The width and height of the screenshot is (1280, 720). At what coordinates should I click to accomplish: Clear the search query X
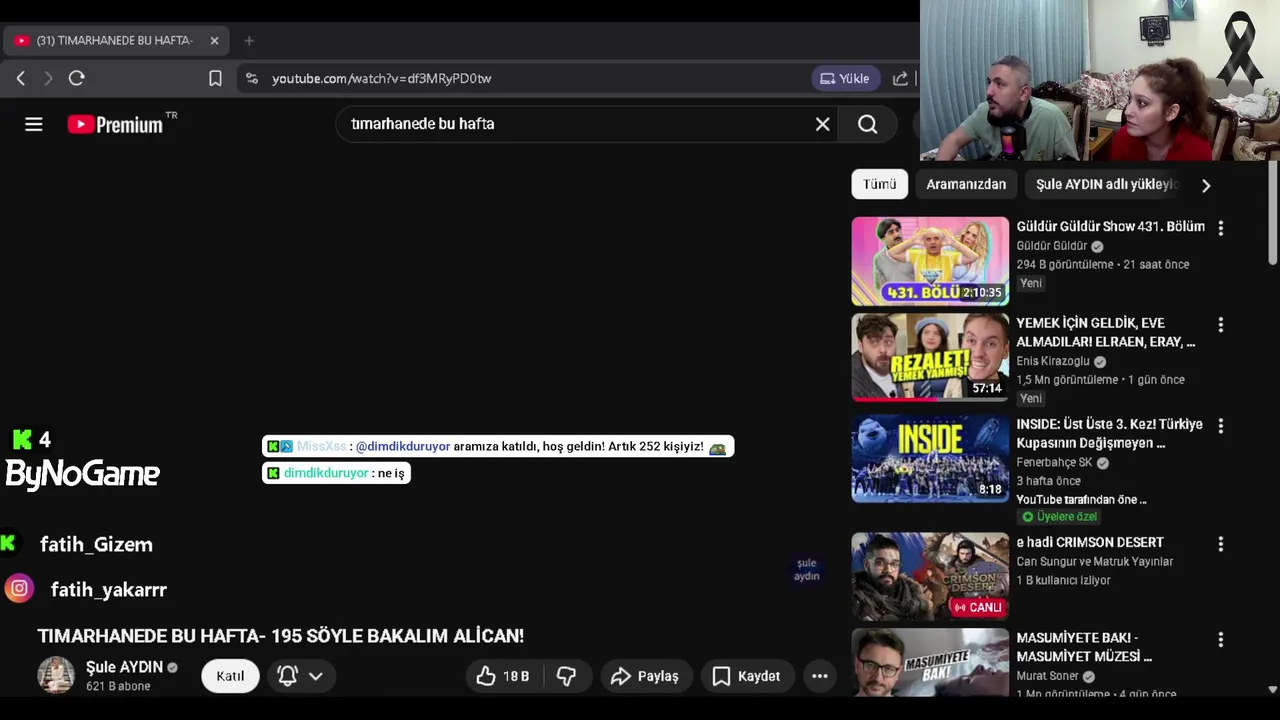[x=822, y=124]
